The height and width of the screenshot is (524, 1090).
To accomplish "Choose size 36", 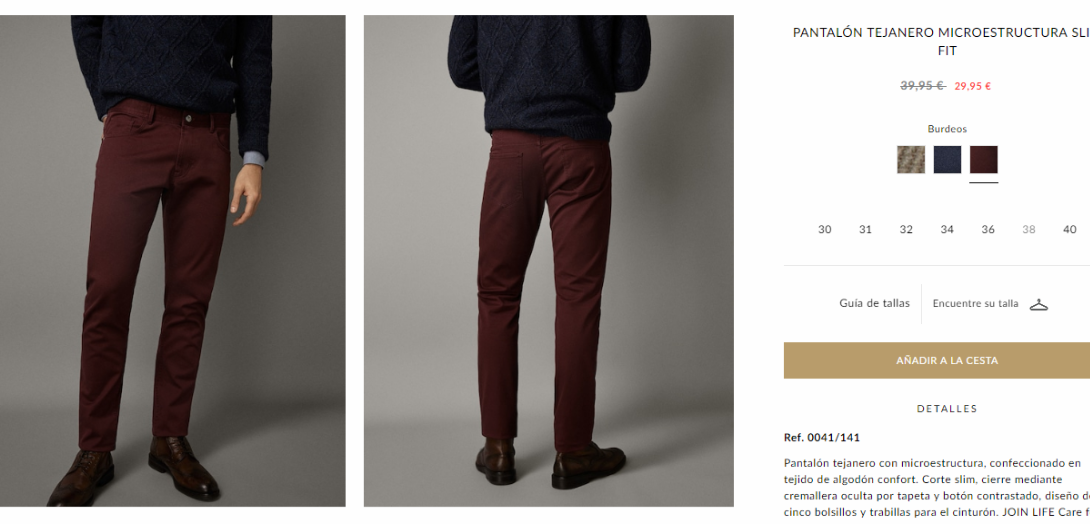I will 988,229.
